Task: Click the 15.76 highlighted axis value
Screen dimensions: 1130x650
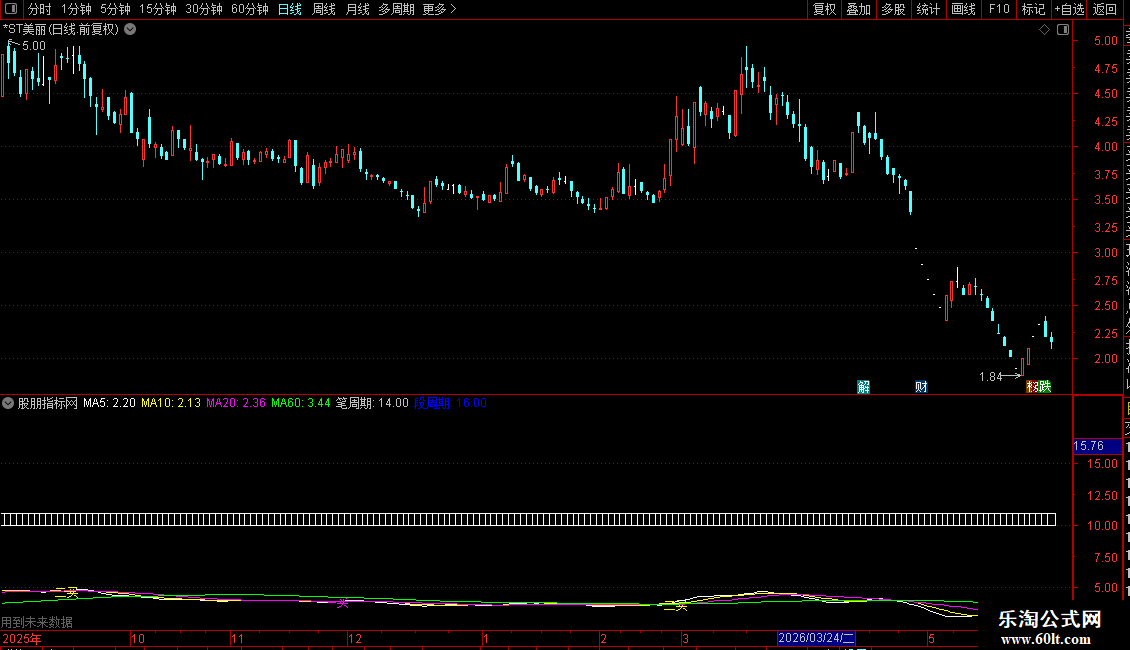Action: 1097,446
